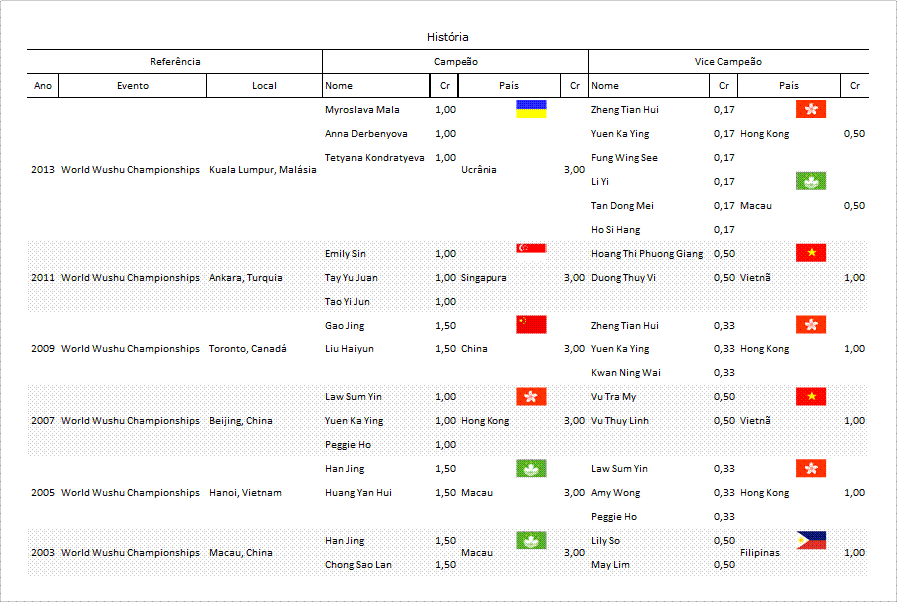
Task: Click Hong Kong flag beside Zheng Tian Hui 0,33
Action: pyautogui.click(x=811, y=324)
